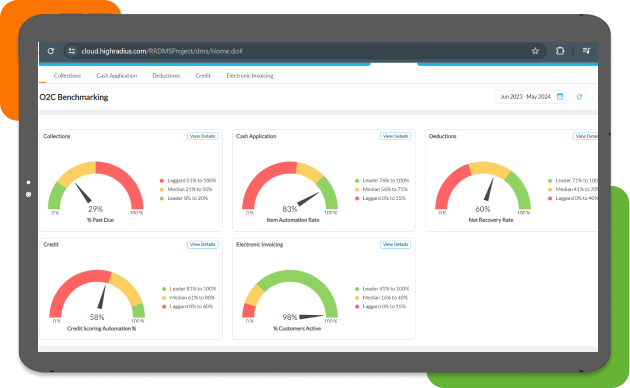Viewport: 630px width, 388px height.
Task: Click the calendar icon in the date range
Action: [560, 97]
